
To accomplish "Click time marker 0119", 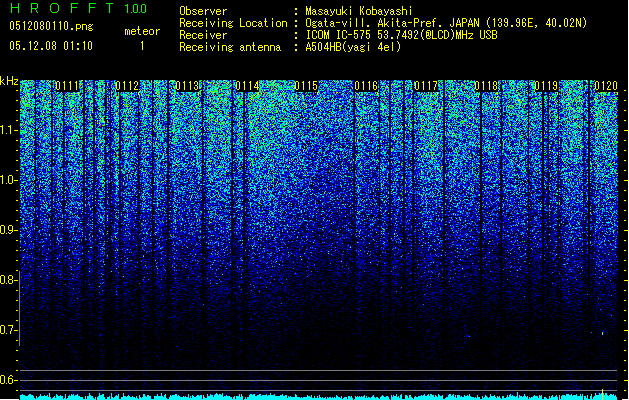I will [546, 86].
